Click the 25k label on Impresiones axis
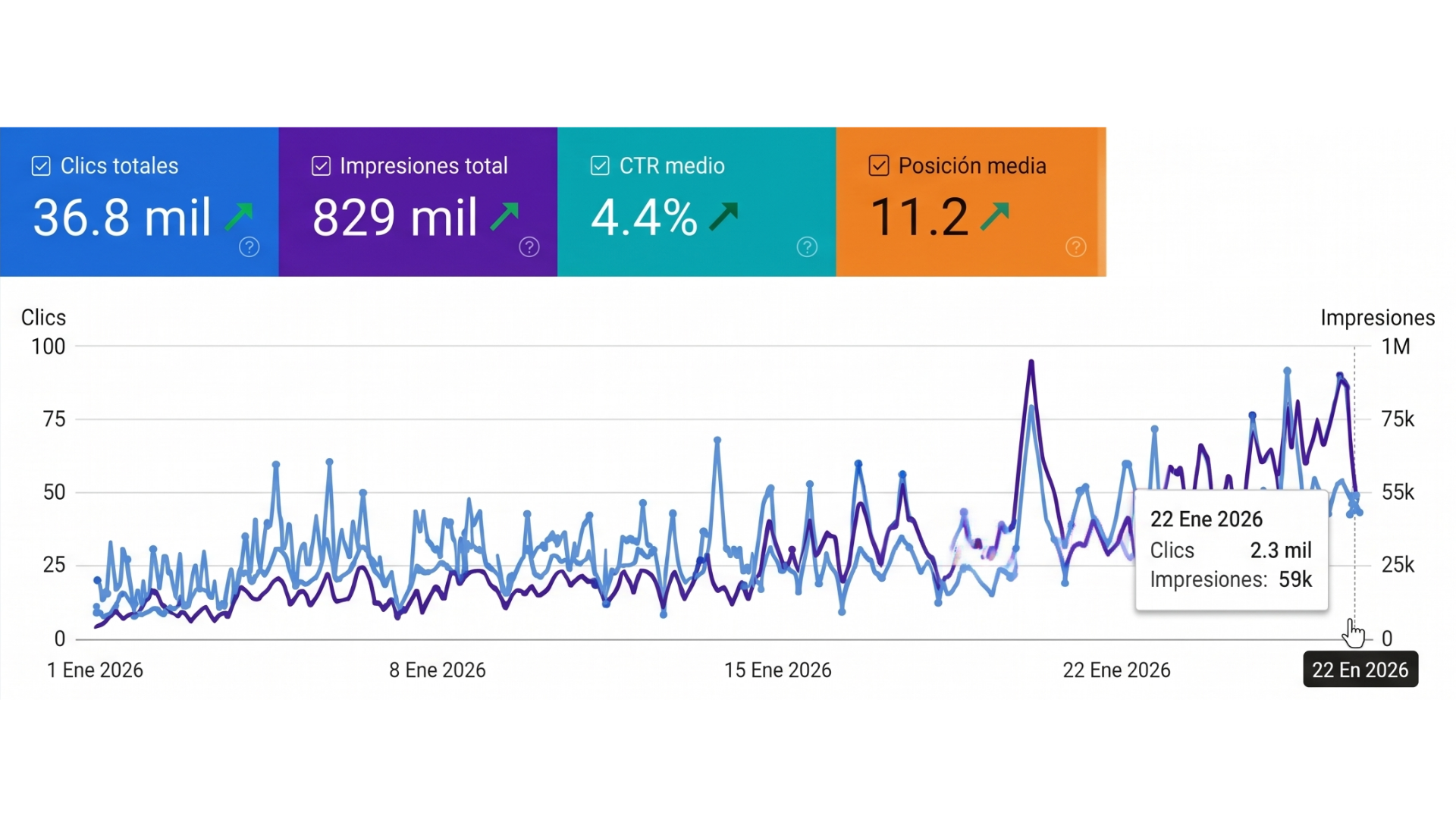Image resolution: width=1456 pixels, height=819 pixels. (x=1398, y=565)
